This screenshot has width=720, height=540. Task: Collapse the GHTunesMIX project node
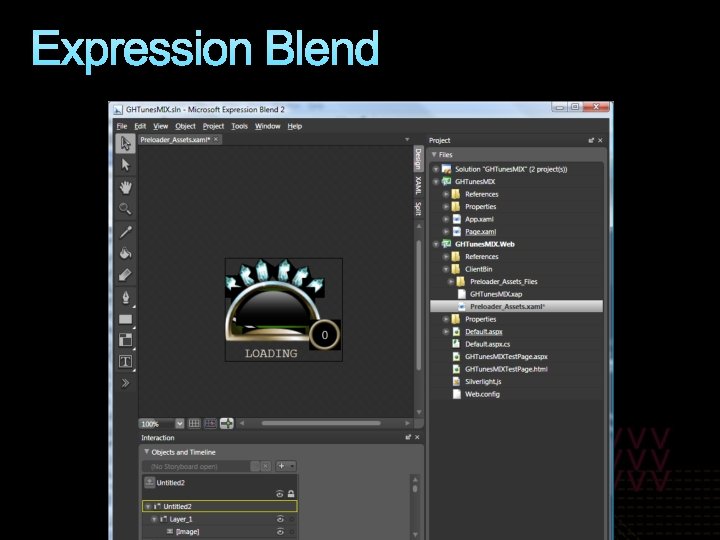pyautogui.click(x=436, y=182)
